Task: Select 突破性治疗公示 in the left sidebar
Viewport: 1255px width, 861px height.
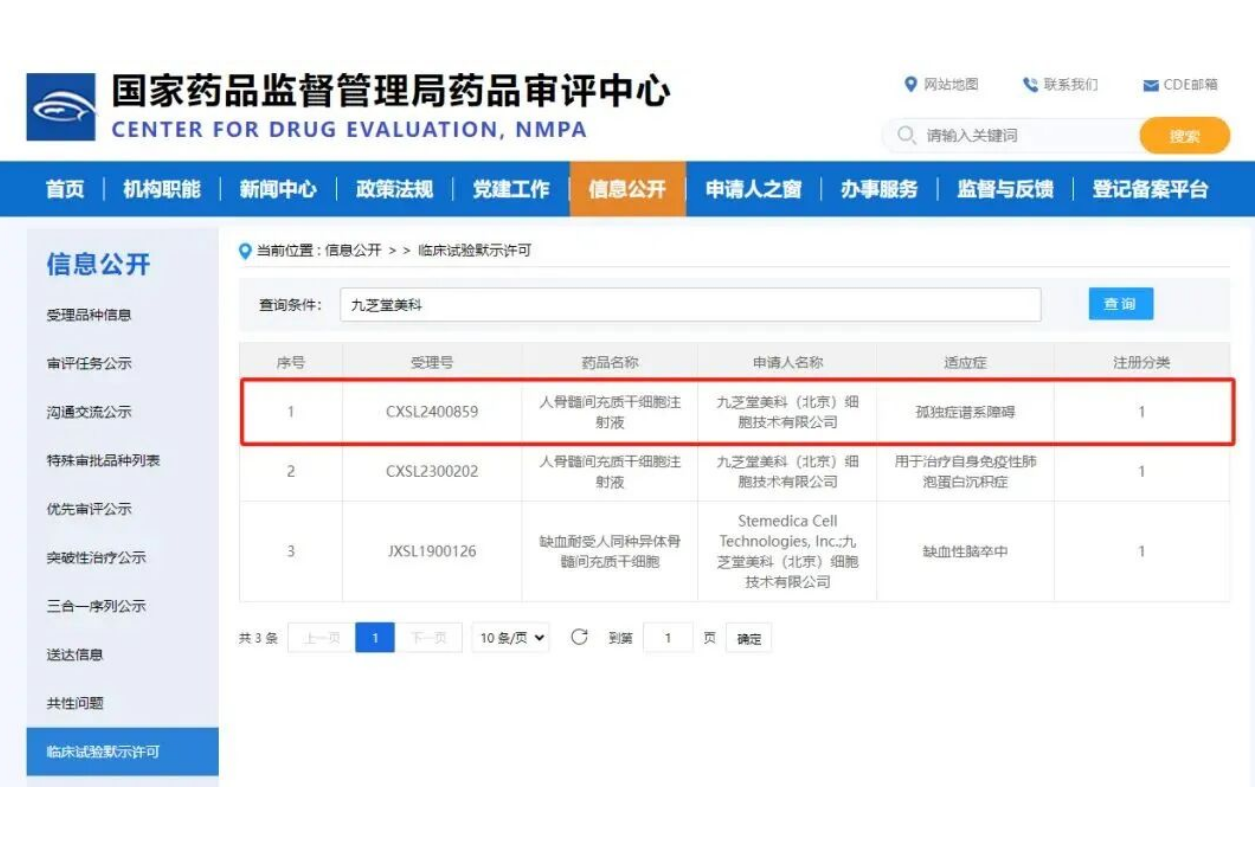Action: [x=96, y=558]
